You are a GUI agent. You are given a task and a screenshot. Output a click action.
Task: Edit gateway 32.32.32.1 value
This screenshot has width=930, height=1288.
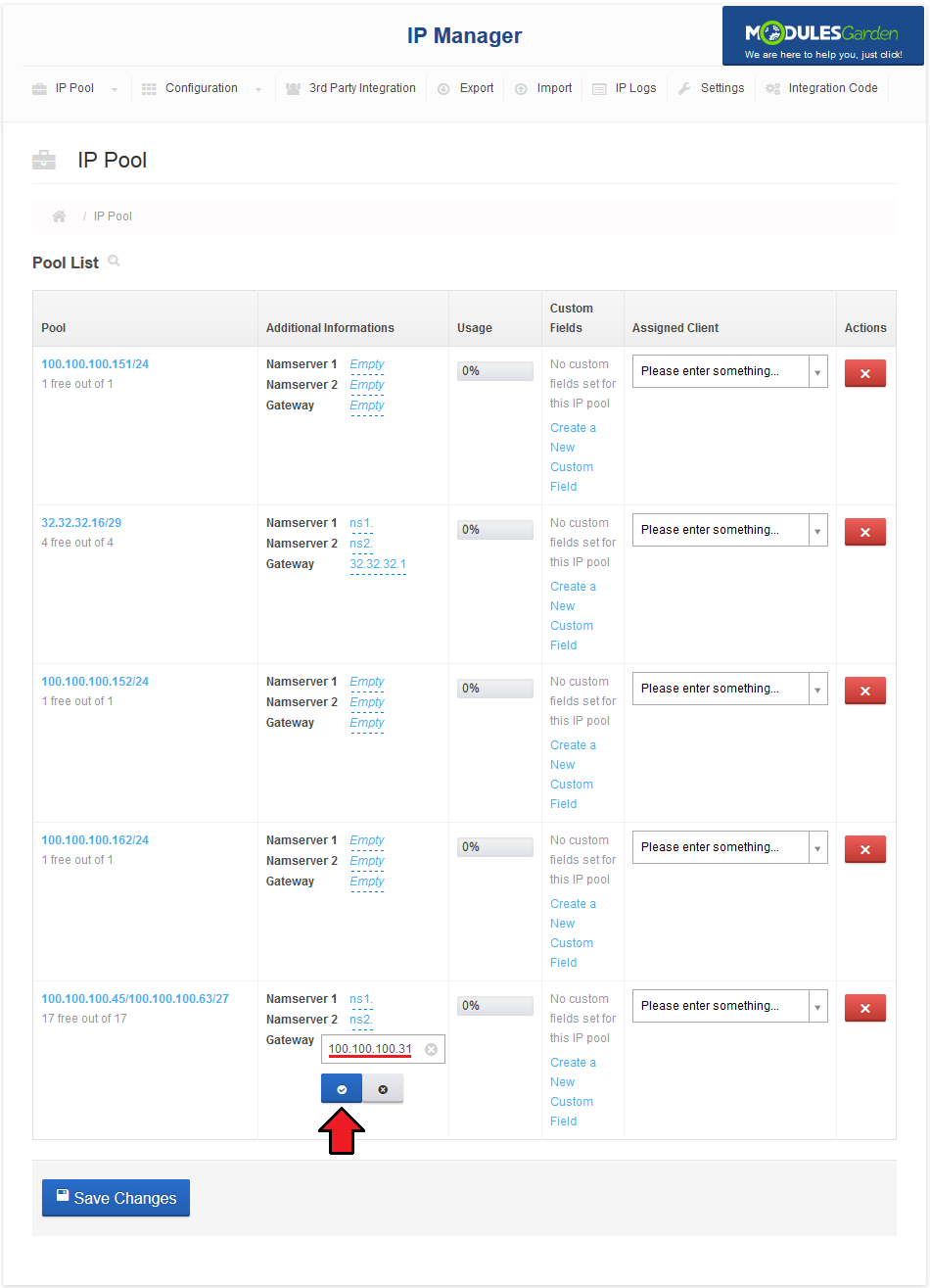coord(378,564)
